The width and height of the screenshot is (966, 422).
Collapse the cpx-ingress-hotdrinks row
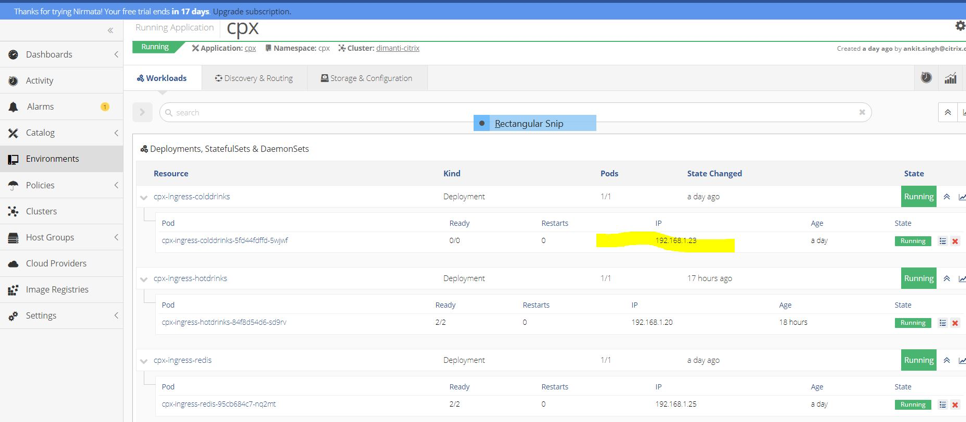pyautogui.click(x=144, y=279)
